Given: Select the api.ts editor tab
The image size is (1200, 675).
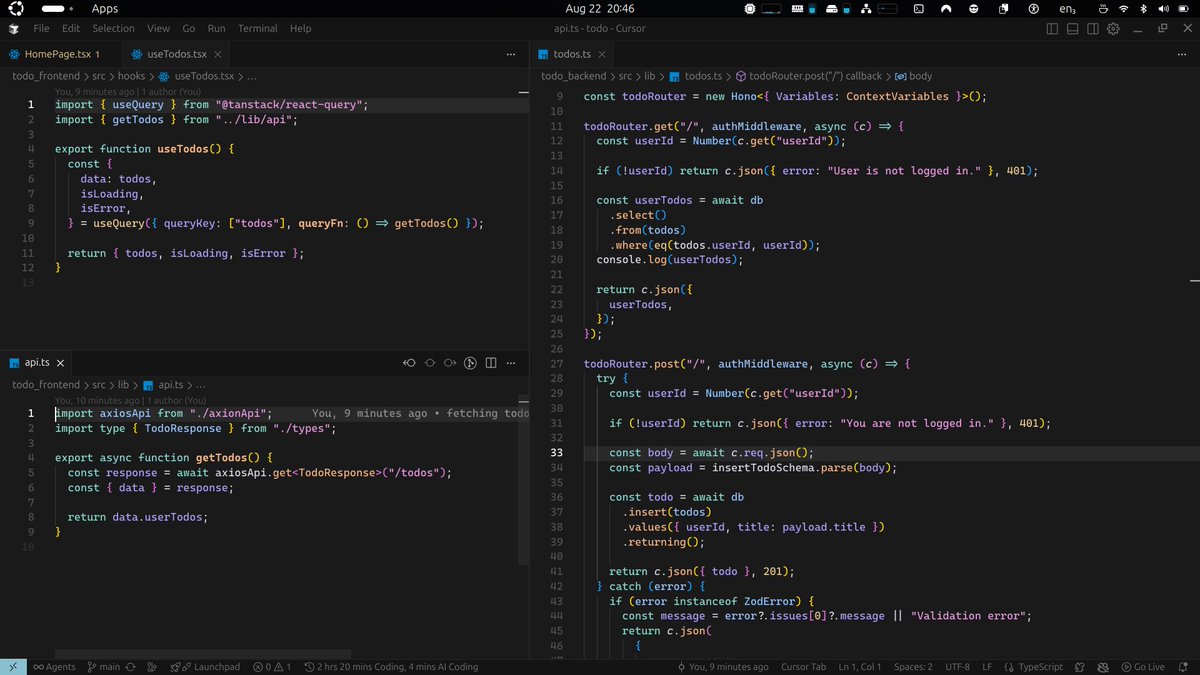Looking at the screenshot, I should click(37, 363).
